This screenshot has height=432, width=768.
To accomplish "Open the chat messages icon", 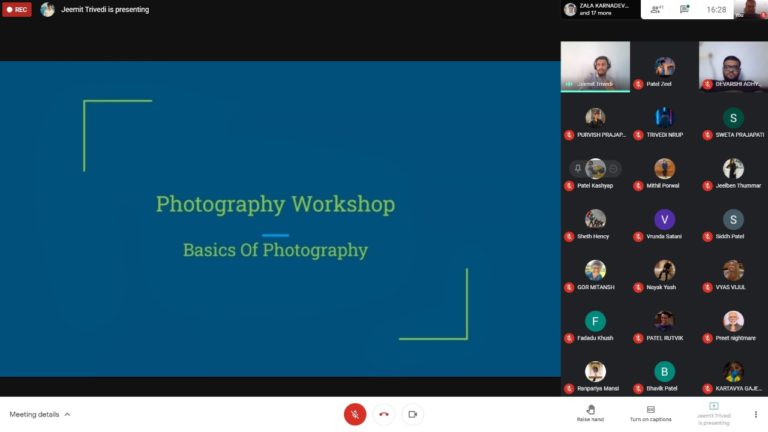I will (x=685, y=9).
